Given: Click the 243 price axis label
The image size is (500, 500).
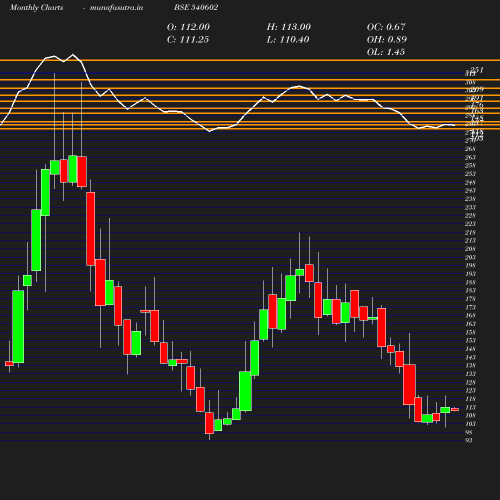Looking at the screenshot, I should (470, 190).
